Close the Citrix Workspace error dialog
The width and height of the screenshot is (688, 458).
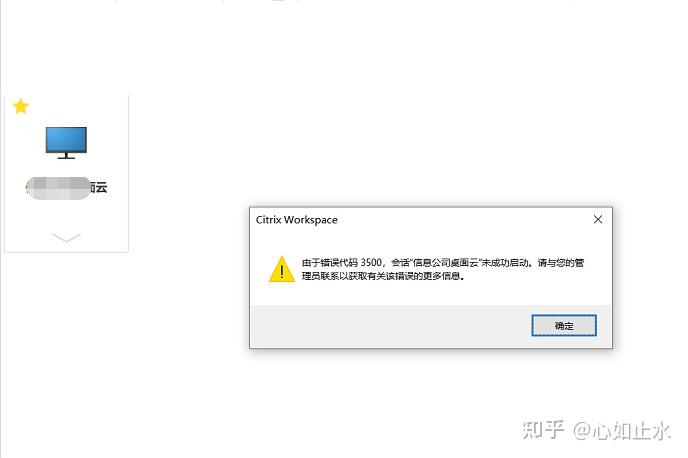598,219
